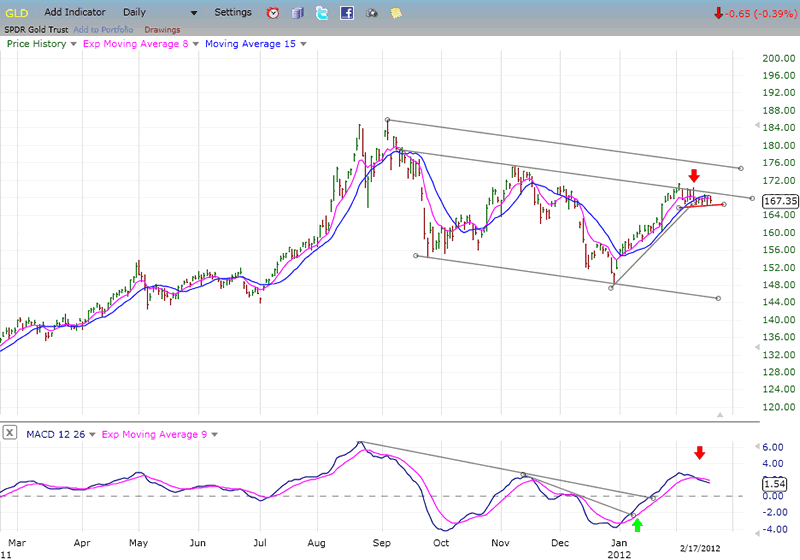Share chart via Facebook icon
This screenshot has width=800, height=560.
pyautogui.click(x=347, y=13)
